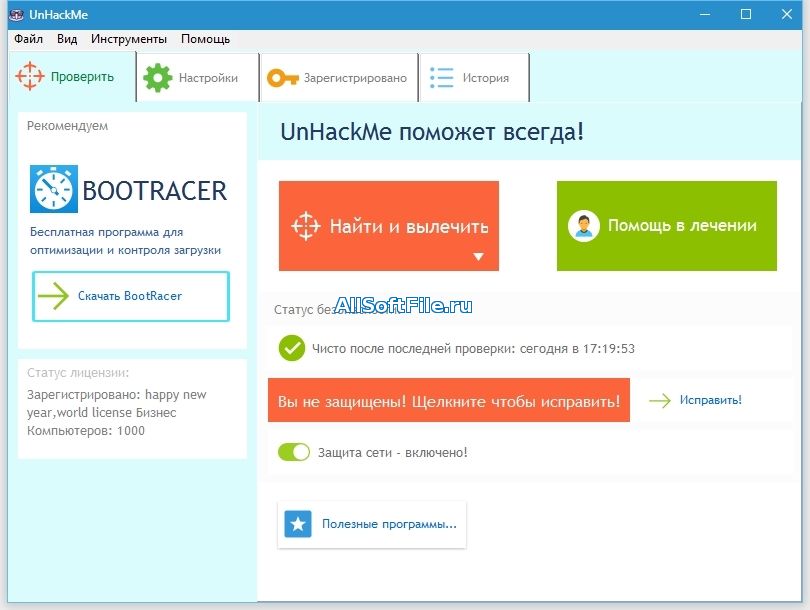The image size is (810, 610).
Task: Expand the Найти и вылечить dropdown arrow
Action: tap(478, 256)
